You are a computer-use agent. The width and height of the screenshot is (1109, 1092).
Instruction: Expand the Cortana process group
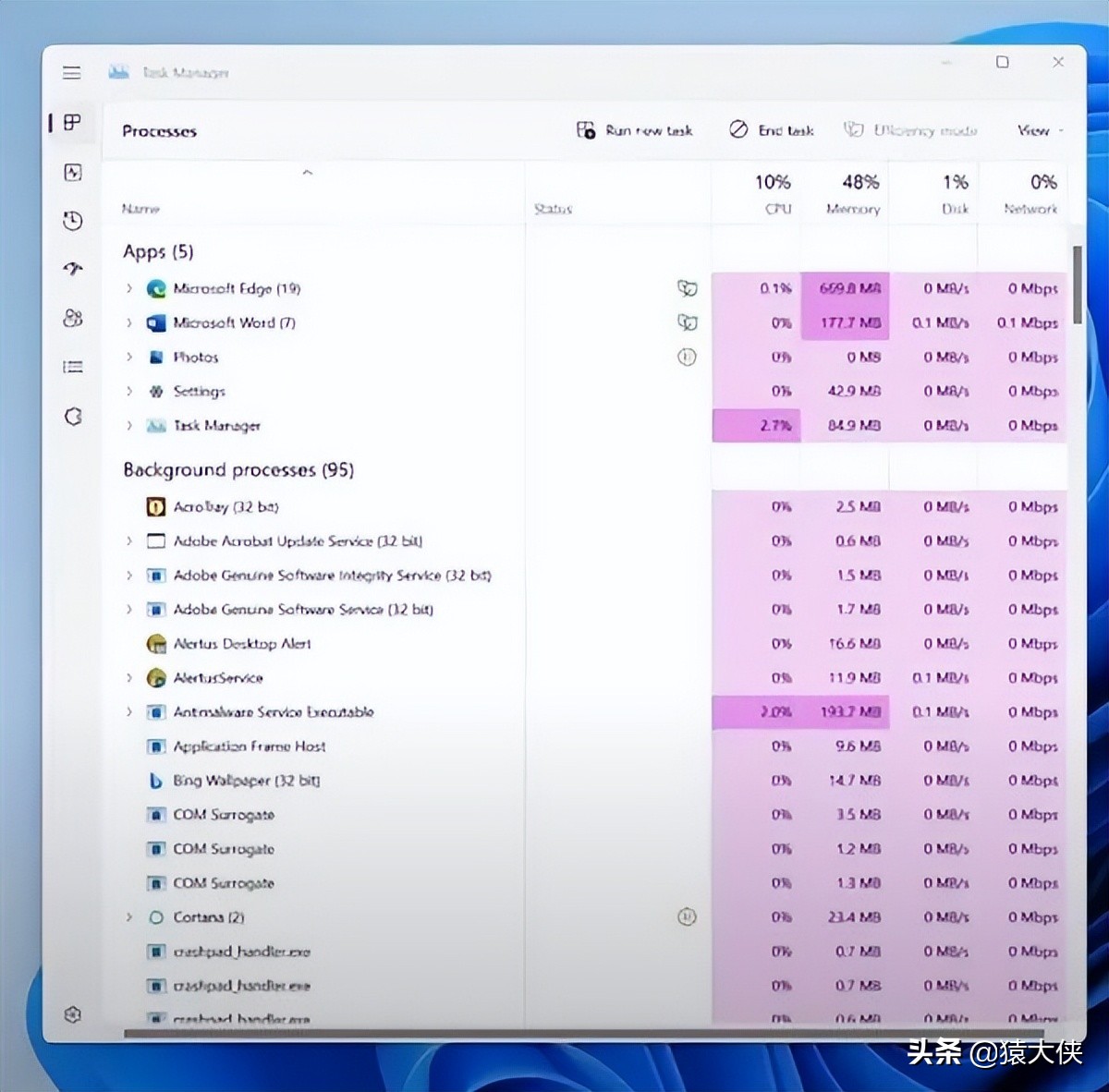[x=129, y=917]
